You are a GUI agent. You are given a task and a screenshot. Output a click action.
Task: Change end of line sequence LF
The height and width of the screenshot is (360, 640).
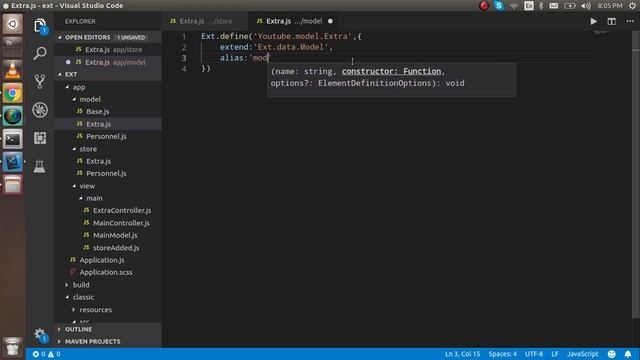(x=555, y=354)
